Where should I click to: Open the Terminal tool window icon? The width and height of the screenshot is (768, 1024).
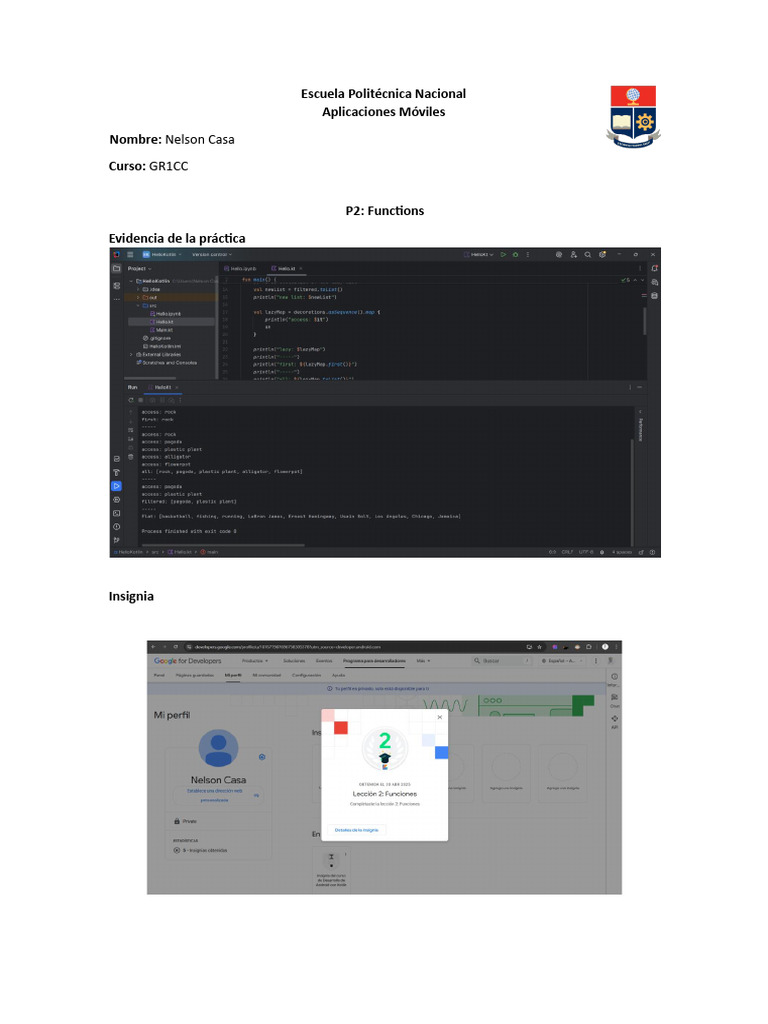point(116,513)
